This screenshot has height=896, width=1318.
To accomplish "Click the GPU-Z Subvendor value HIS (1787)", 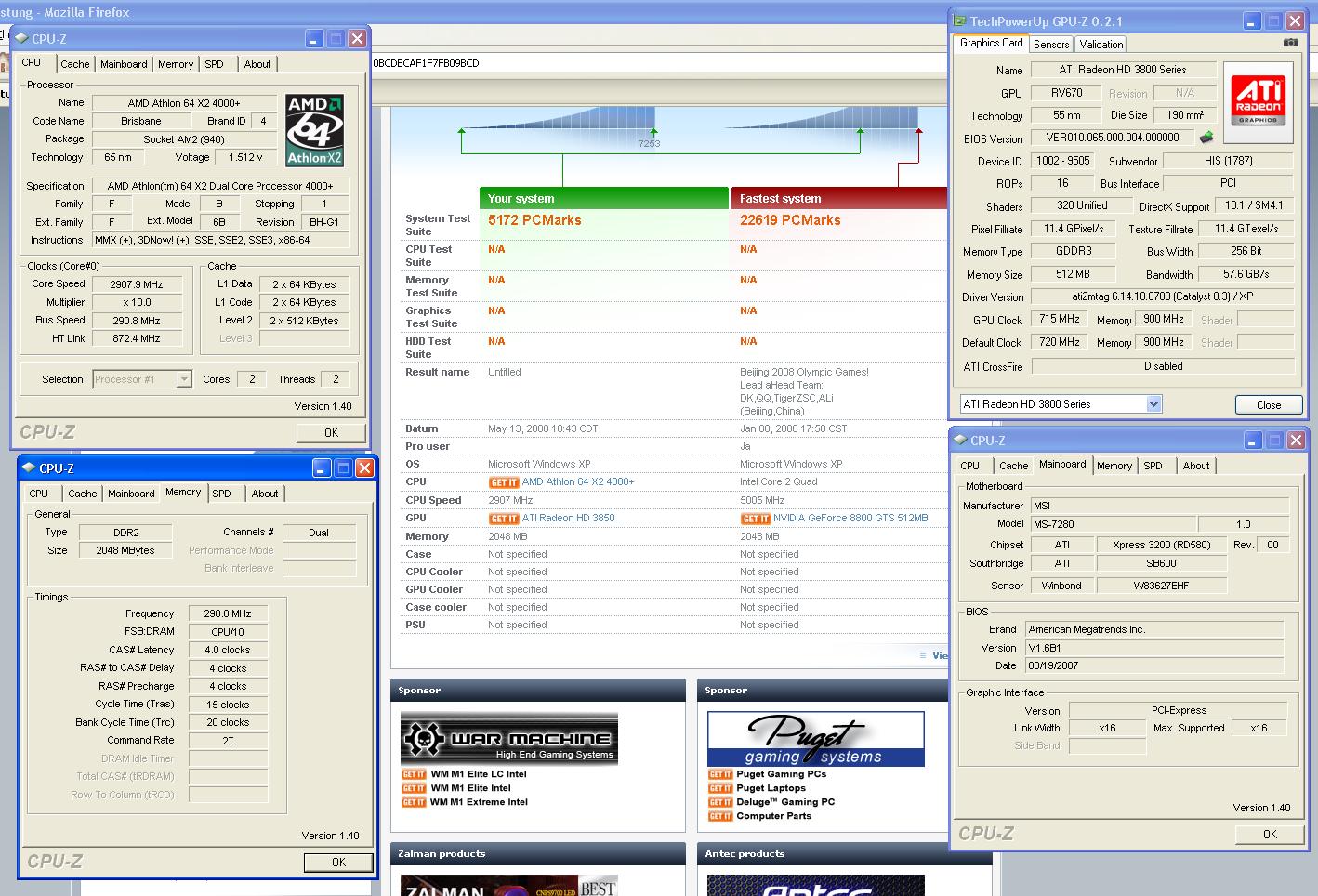I will pyautogui.click(x=1229, y=161).
